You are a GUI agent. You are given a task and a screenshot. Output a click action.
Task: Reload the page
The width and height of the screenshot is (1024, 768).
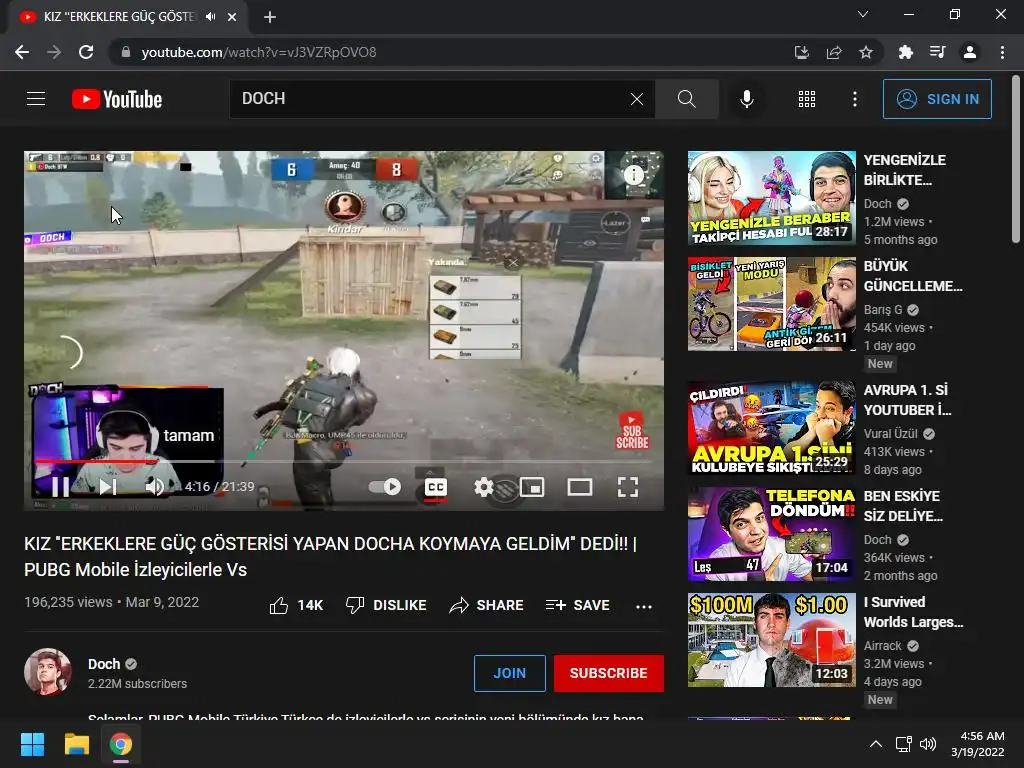[86, 52]
